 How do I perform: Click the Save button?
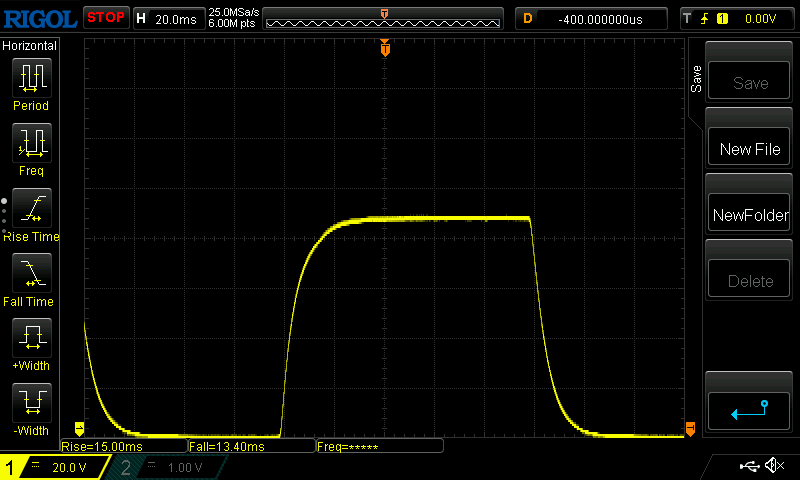point(748,81)
